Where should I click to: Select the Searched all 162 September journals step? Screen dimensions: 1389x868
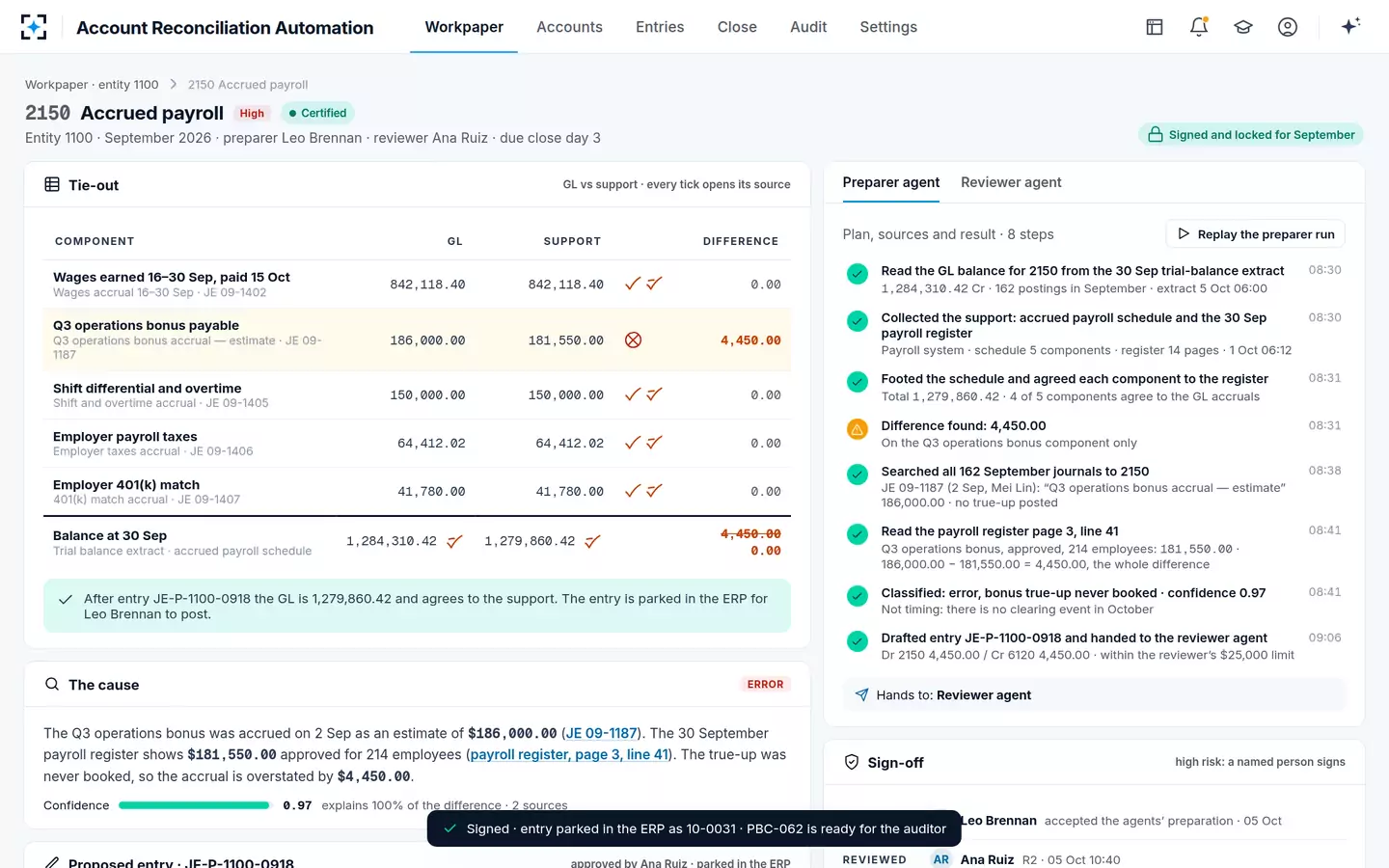click(1094, 486)
